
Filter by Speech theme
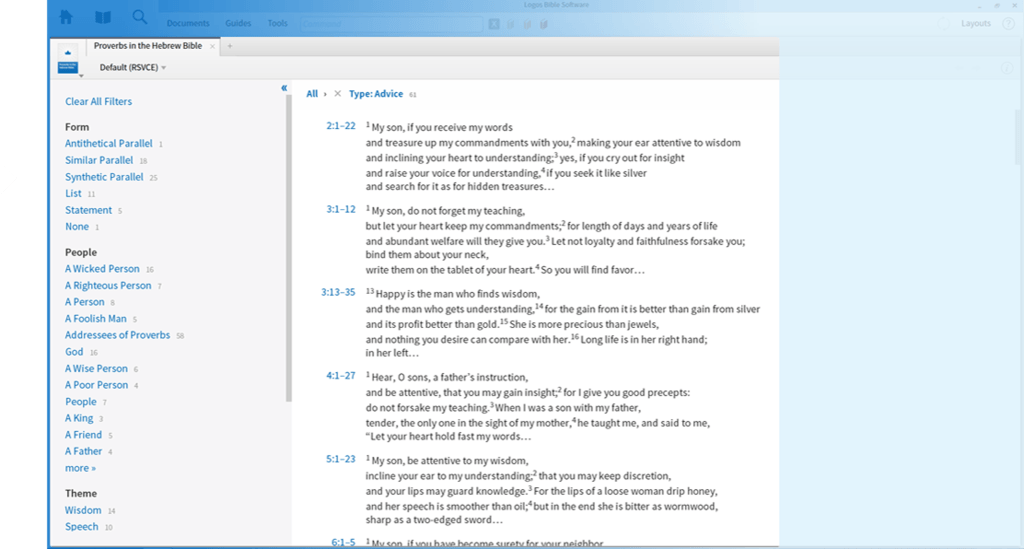pos(81,526)
